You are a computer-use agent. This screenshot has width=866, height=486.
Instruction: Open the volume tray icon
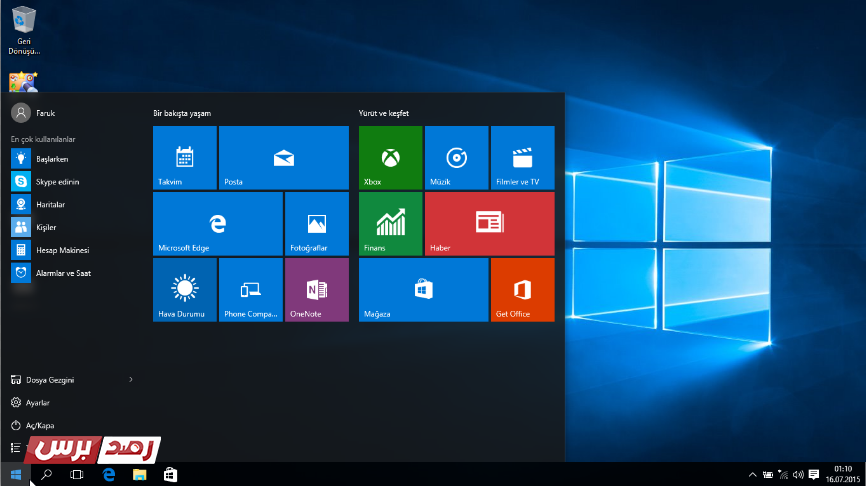click(798, 474)
